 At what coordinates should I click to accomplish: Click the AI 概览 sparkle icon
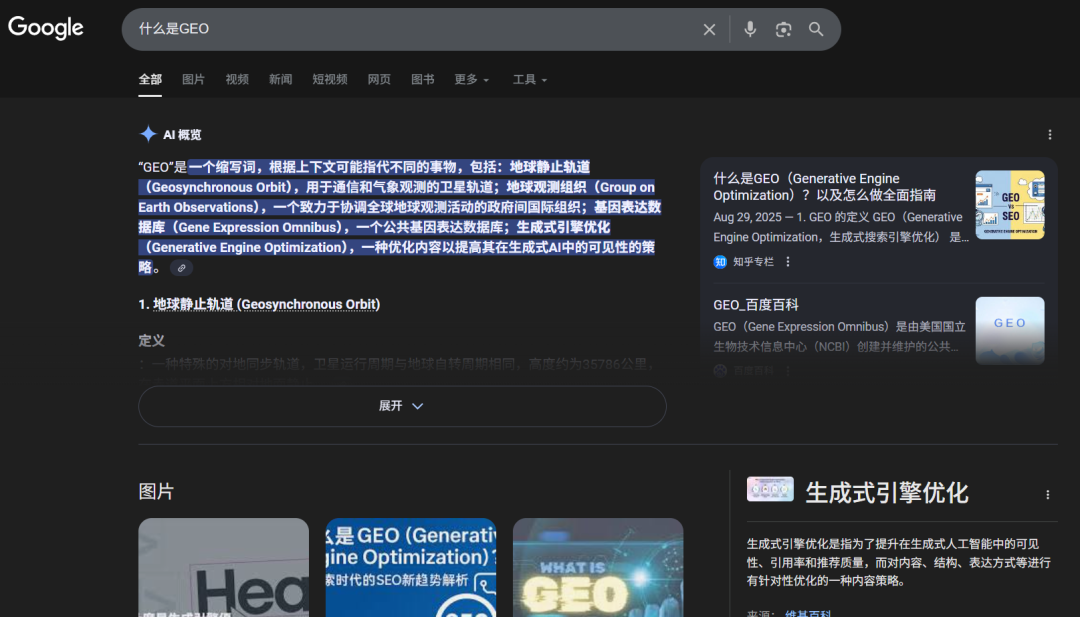[x=148, y=133]
